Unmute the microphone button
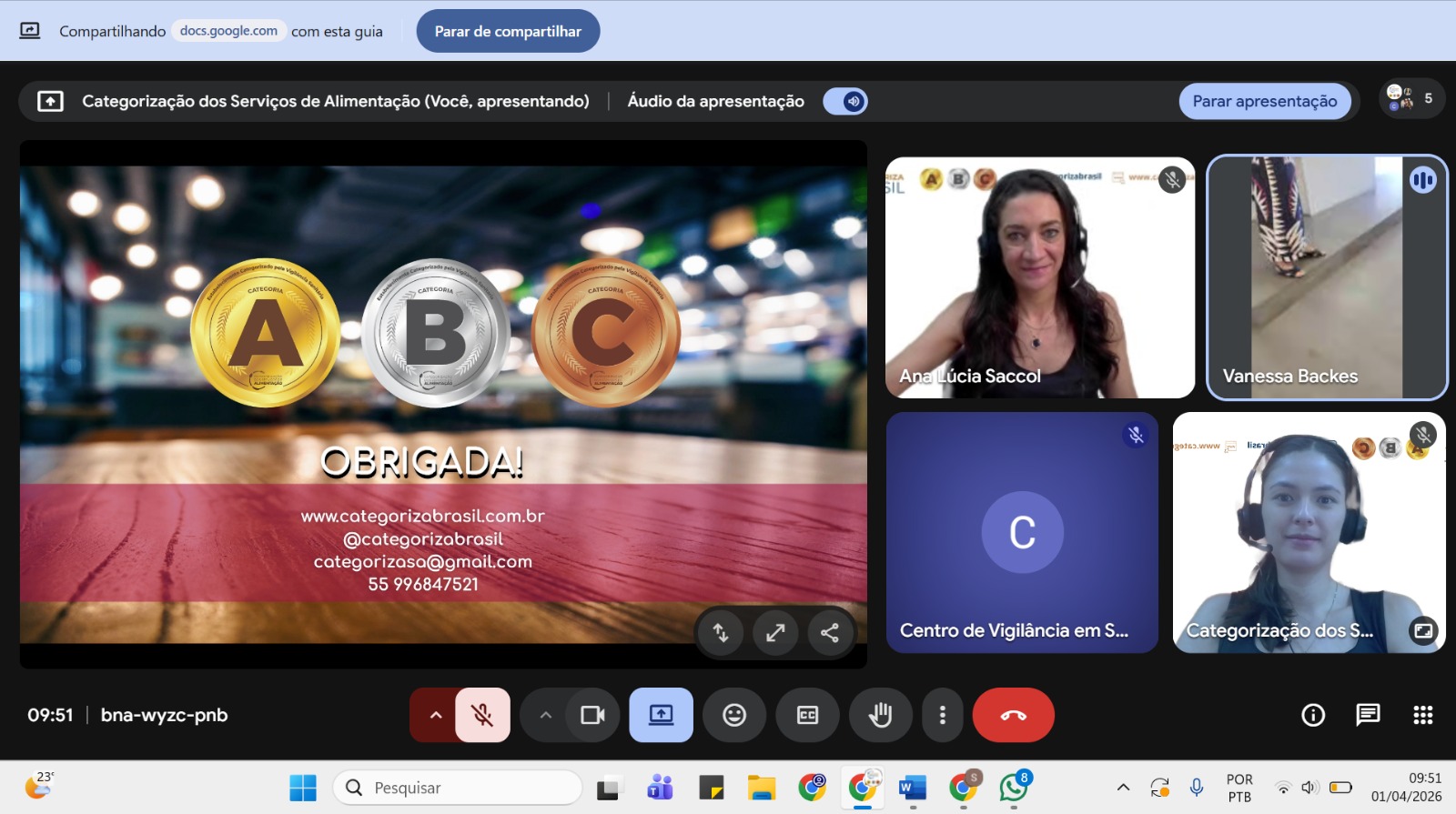The width and height of the screenshot is (1456, 814). [x=482, y=715]
